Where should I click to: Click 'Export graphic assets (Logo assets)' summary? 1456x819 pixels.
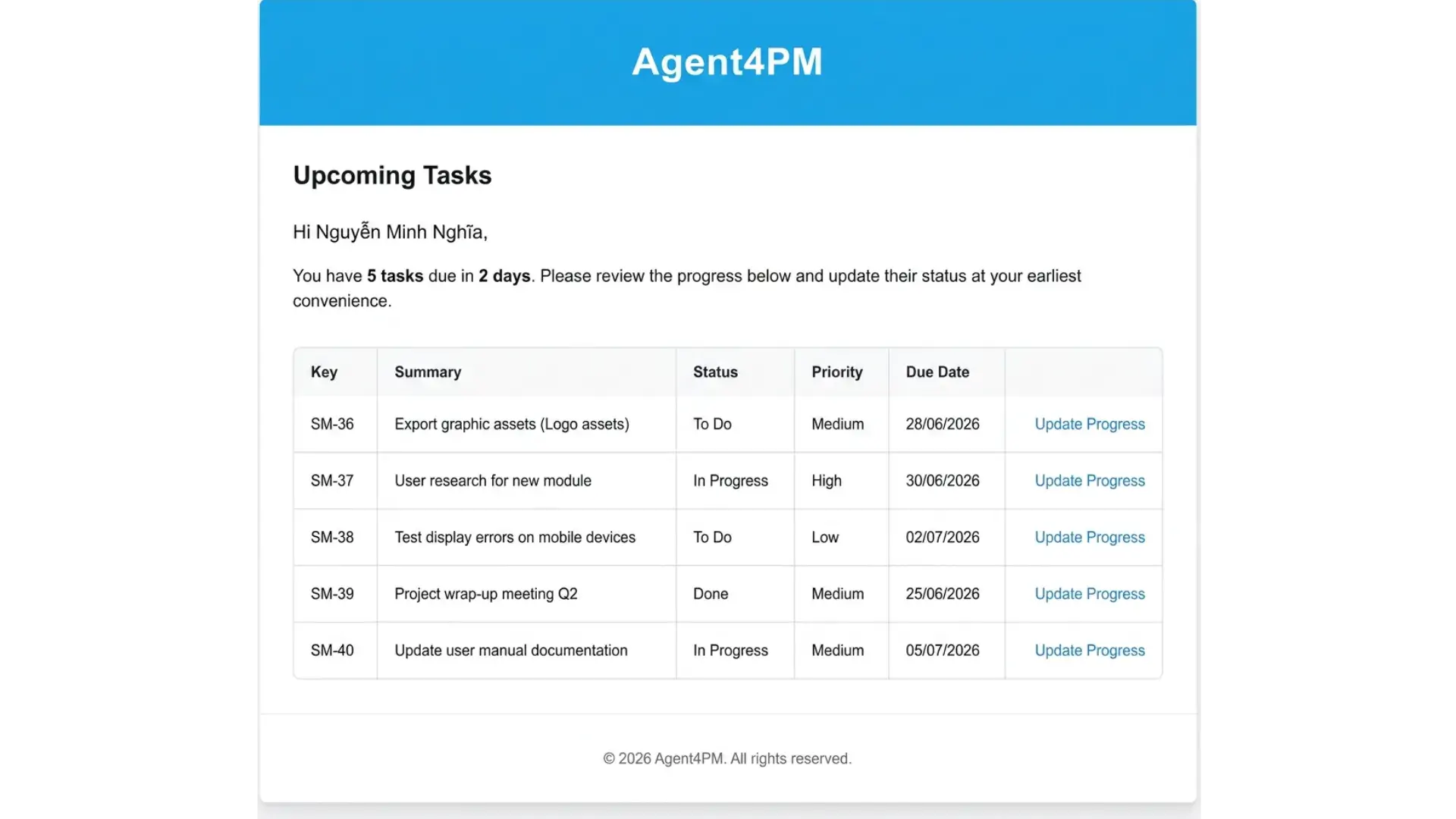tap(512, 424)
